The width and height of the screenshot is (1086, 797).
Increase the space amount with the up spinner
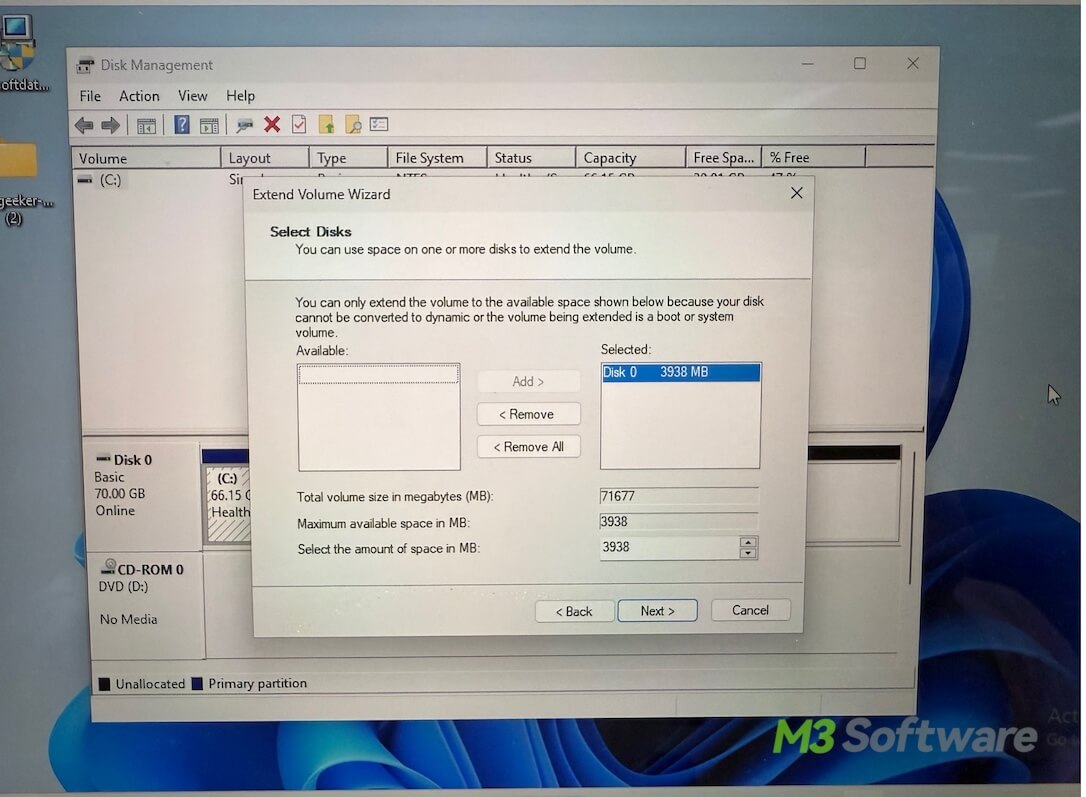tap(748, 542)
